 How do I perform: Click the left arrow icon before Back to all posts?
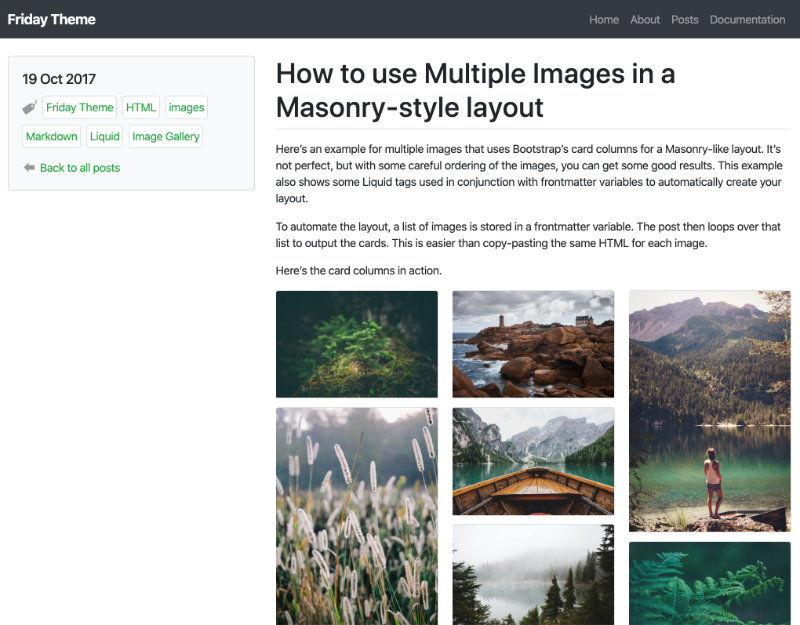point(29,167)
